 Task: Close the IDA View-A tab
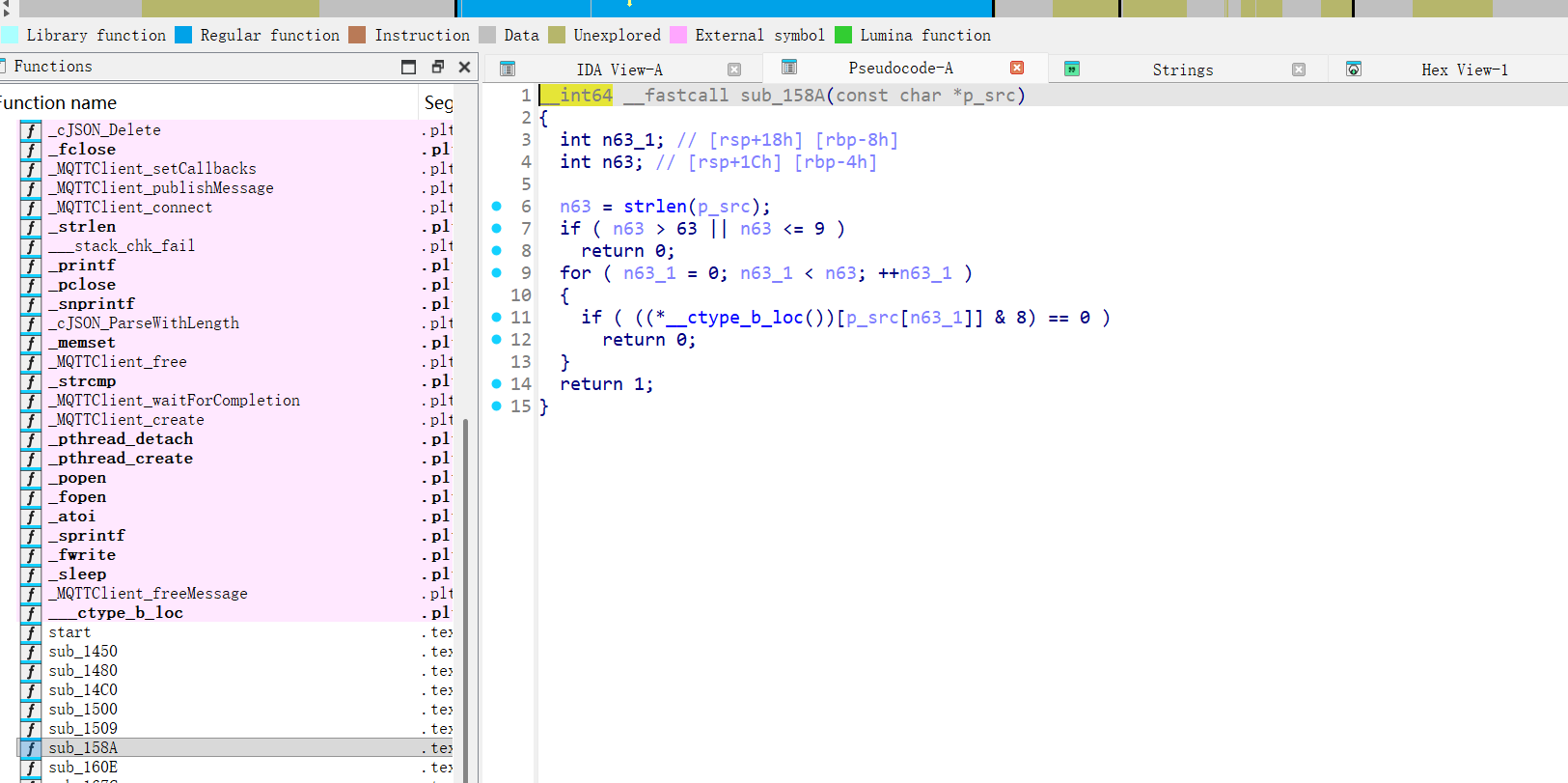pos(734,70)
